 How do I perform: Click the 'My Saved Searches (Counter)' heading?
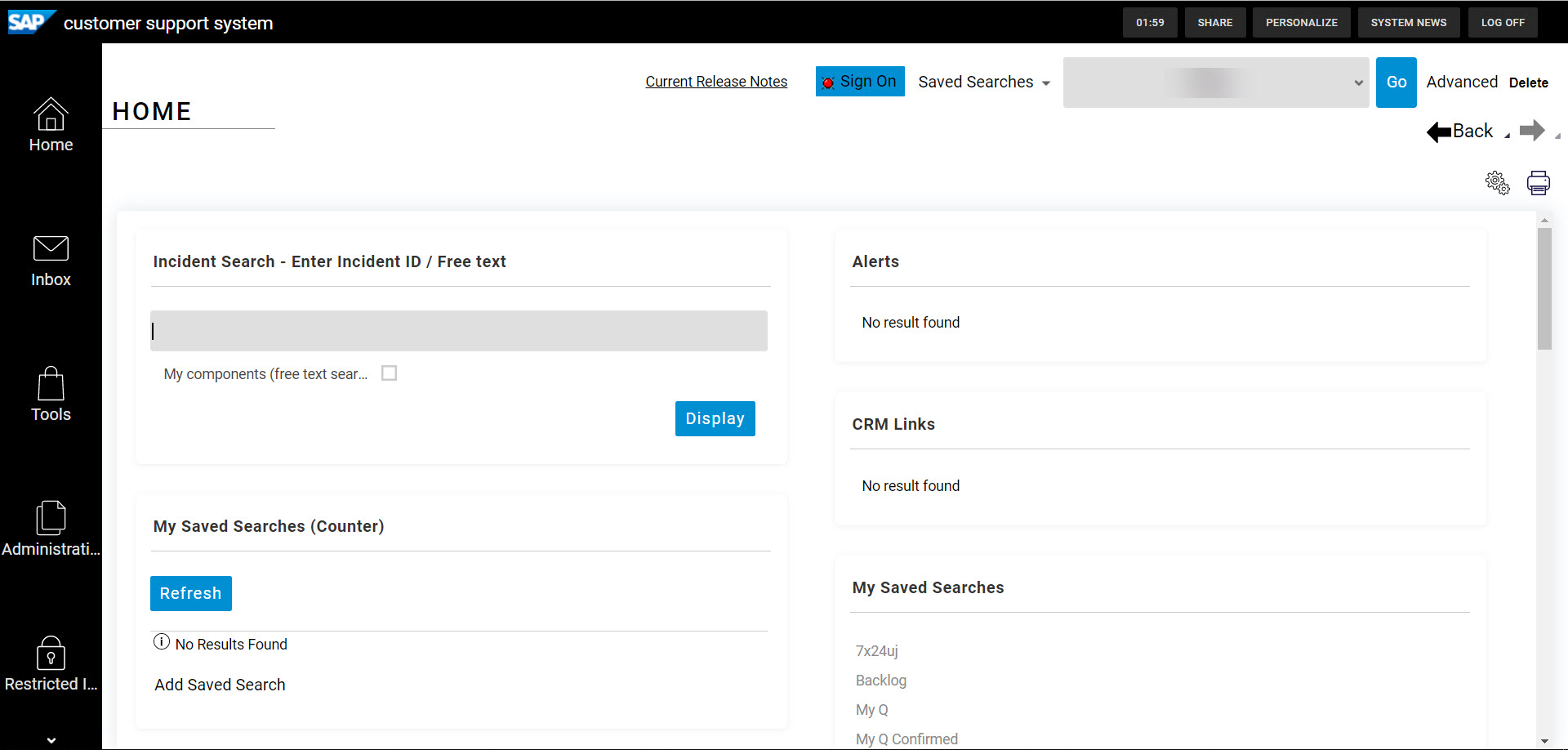tap(269, 526)
